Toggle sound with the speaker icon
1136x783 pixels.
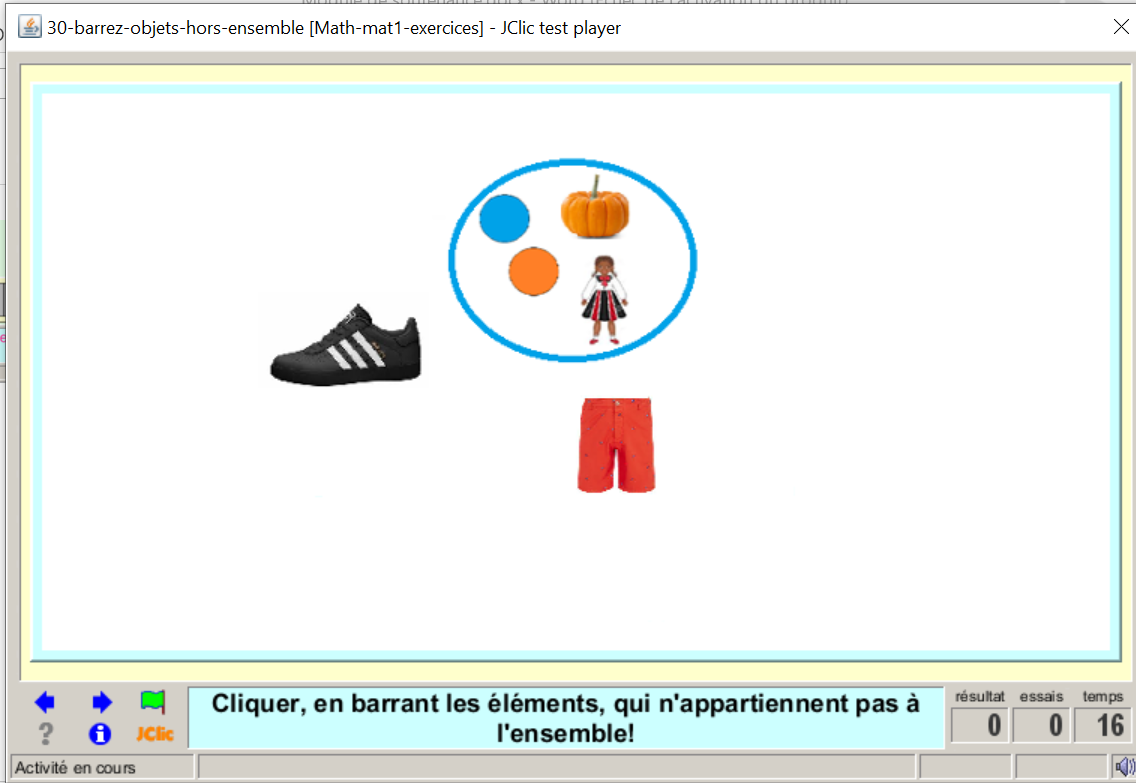1124,767
